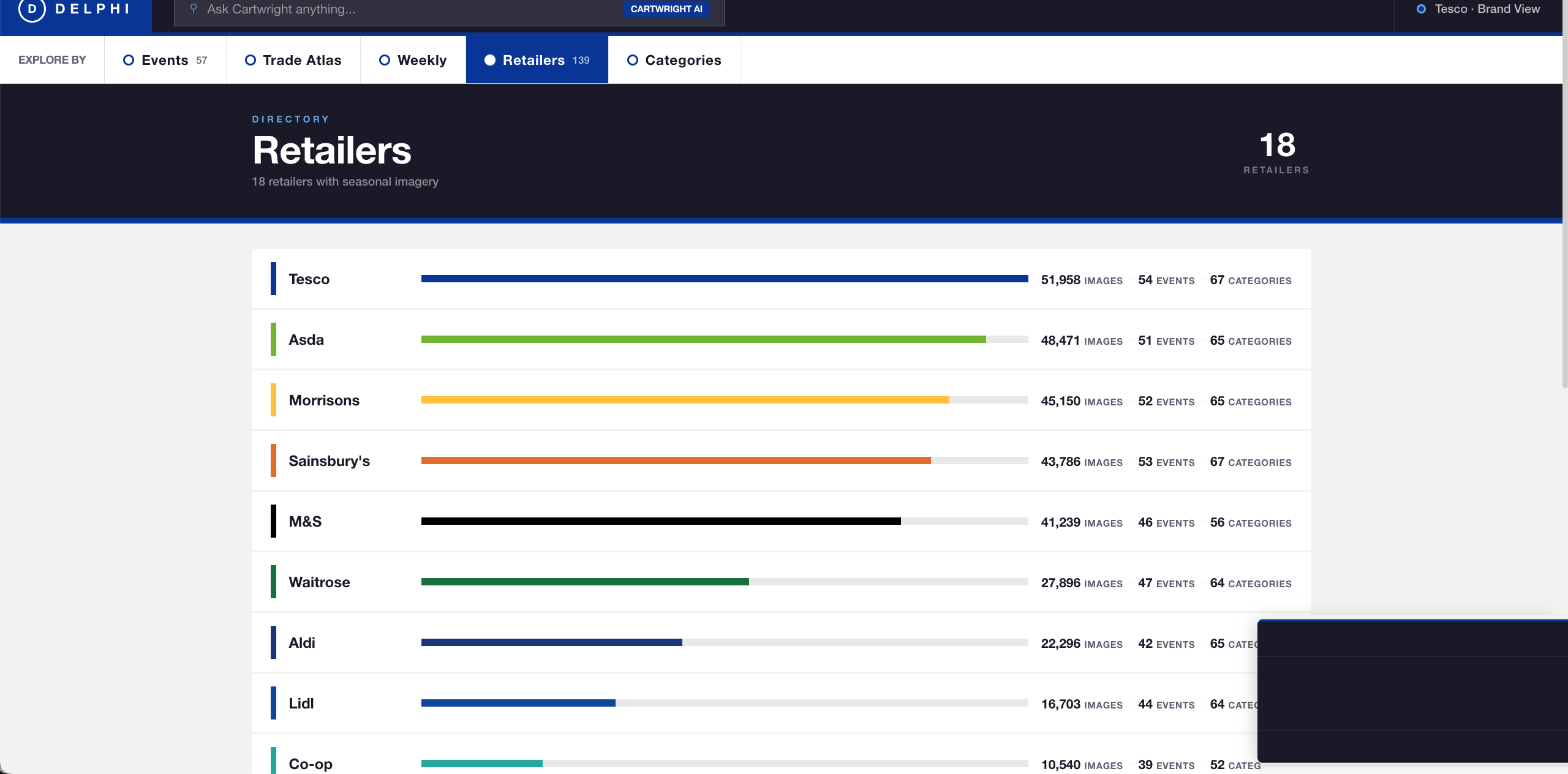The image size is (1568, 774).
Task: Click the 18 retailers total counter
Action: [x=1277, y=153]
